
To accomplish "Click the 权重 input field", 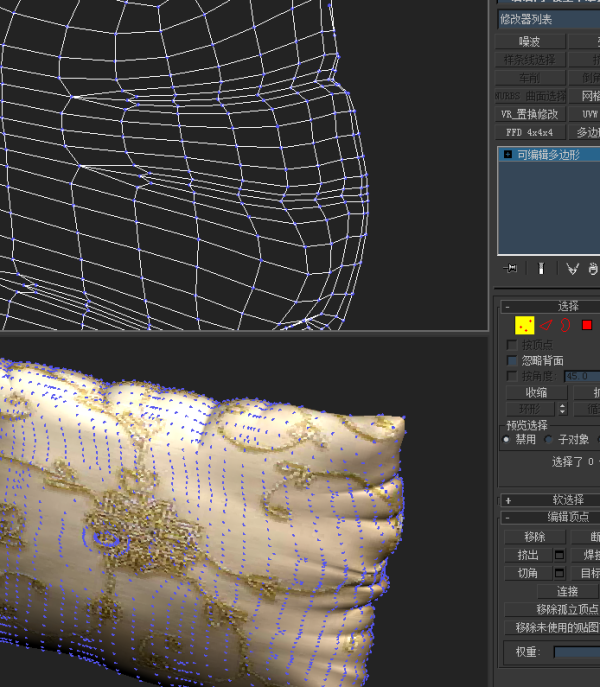I will pyautogui.click(x=577, y=652).
